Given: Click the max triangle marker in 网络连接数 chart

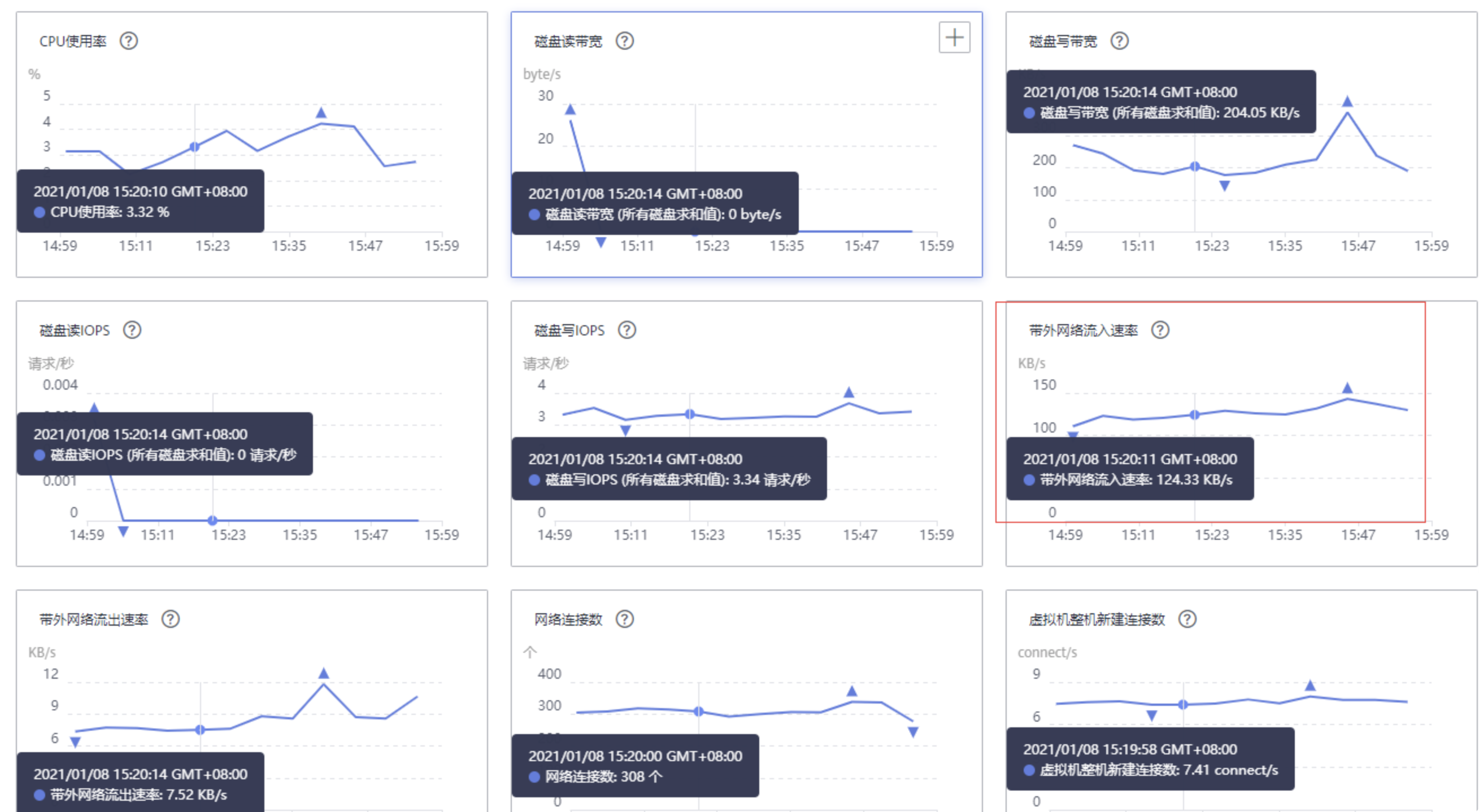Looking at the screenshot, I should coord(852,691).
